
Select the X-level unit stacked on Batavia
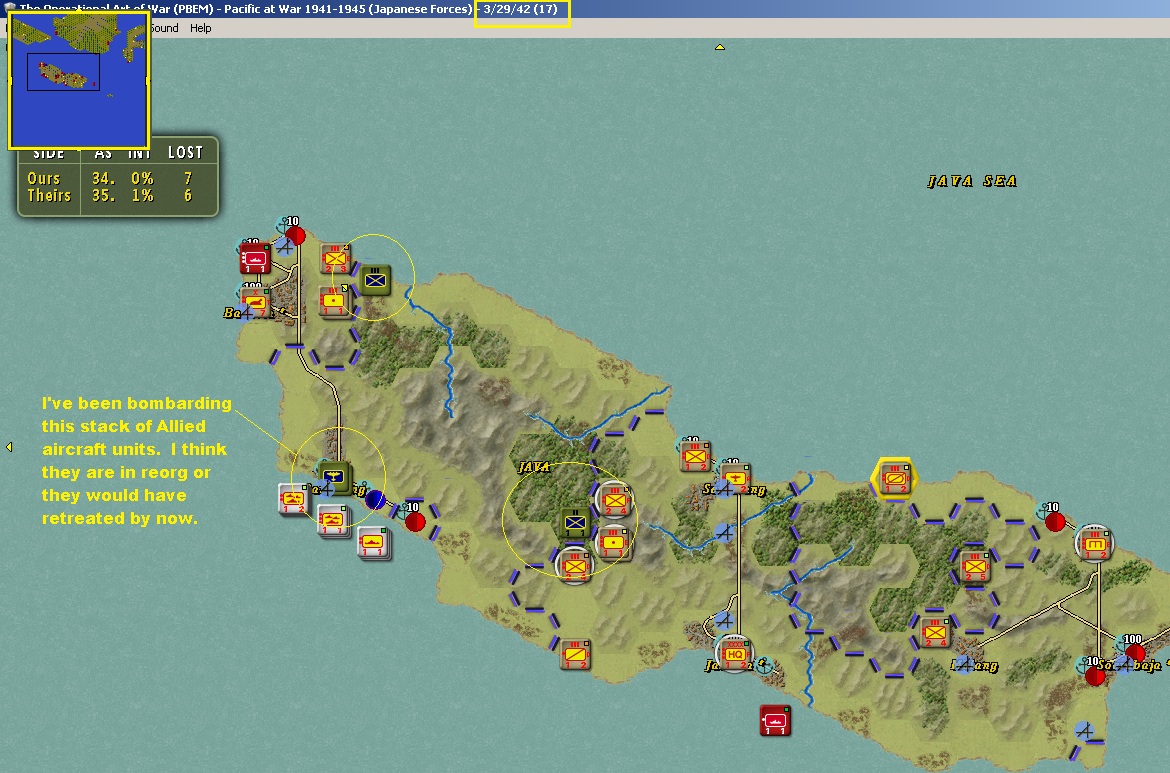255,302
